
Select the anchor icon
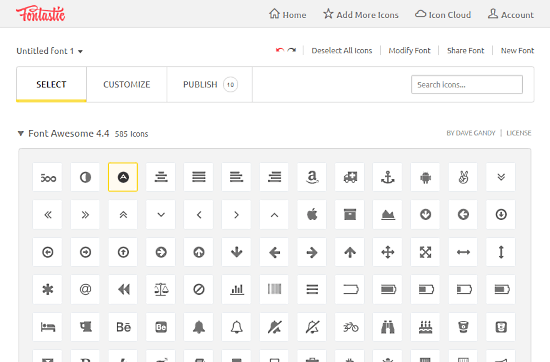(388, 177)
